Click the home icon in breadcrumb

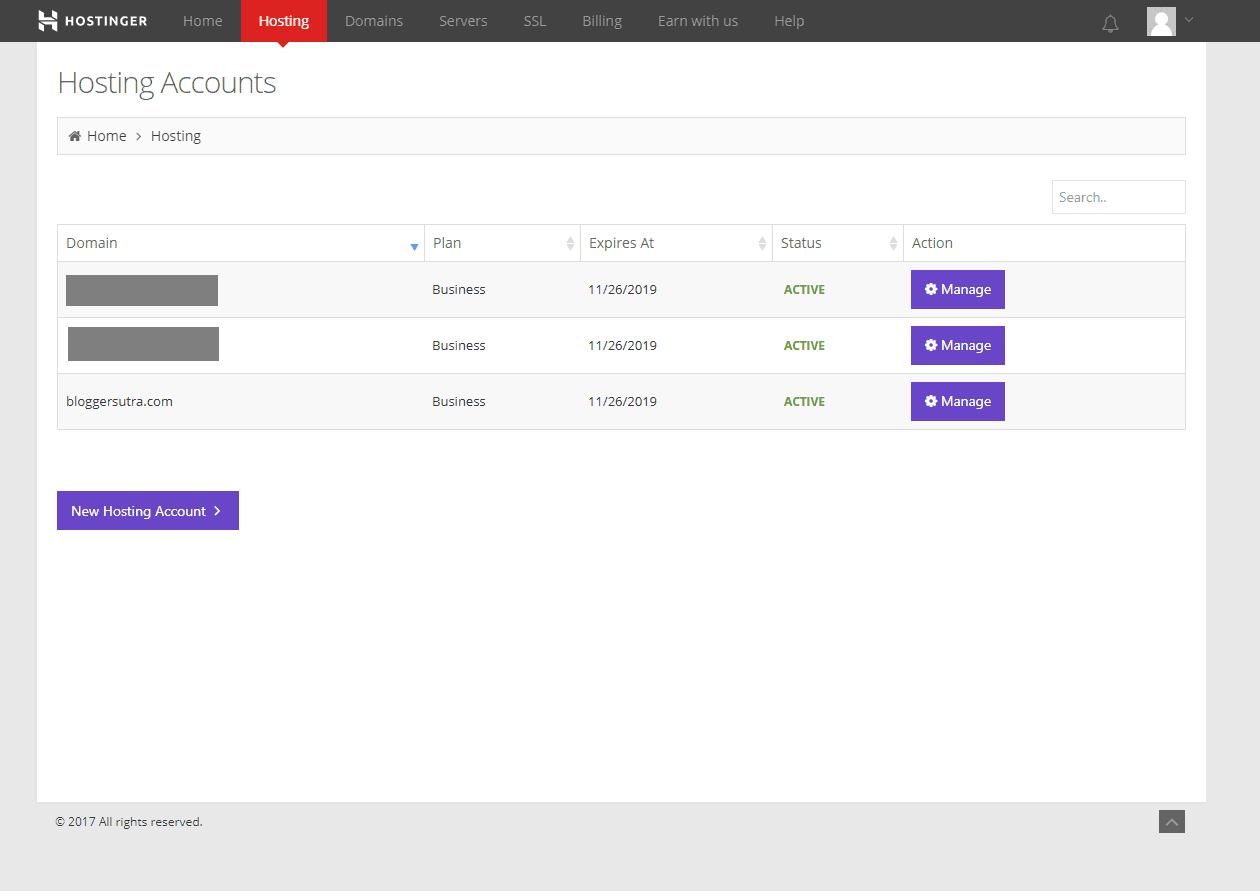point(75,136)
